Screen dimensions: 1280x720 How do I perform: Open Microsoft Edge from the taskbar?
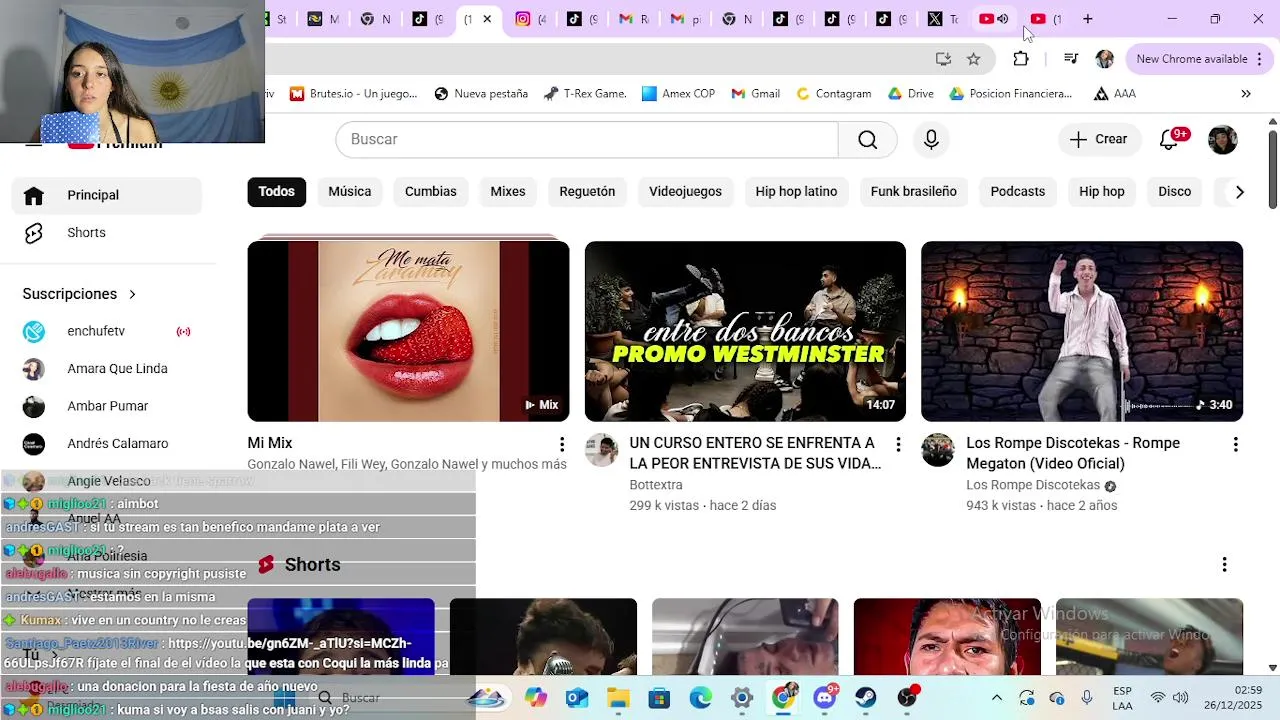(701, 698)
